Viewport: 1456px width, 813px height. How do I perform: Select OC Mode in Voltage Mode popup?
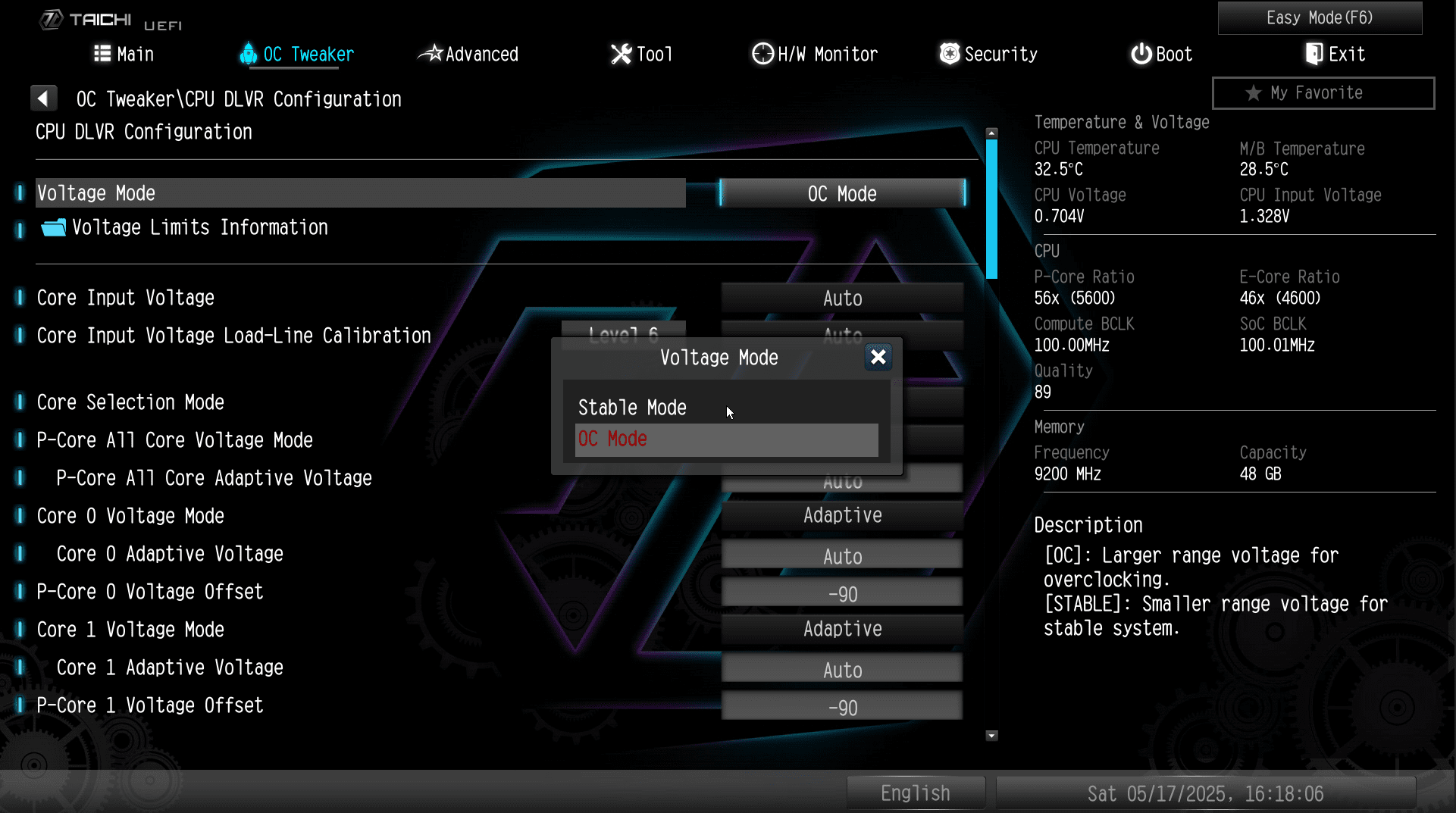[726, 439]
